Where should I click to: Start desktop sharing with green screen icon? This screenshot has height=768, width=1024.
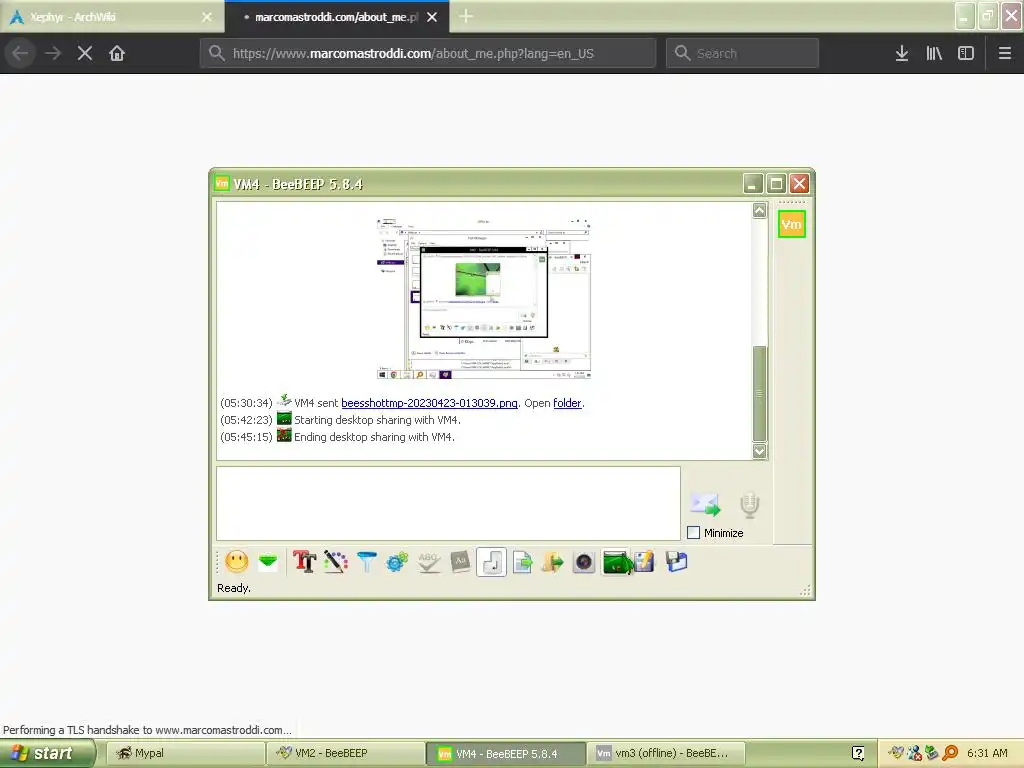(x=616, y=562)
